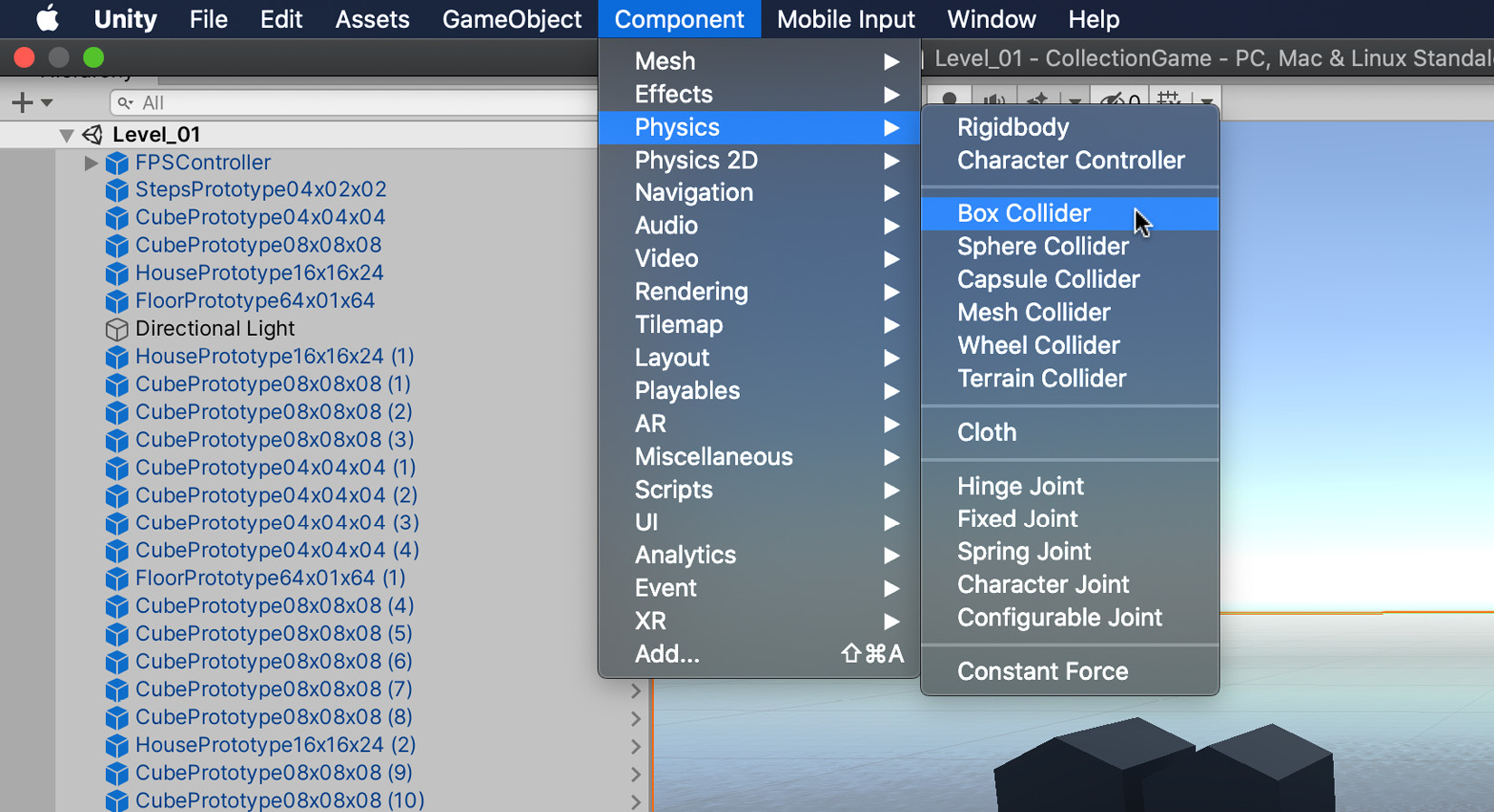
Task: Select CubePrototype08x08x08 (3) in Hierarchy
Action: coord(274,440)
